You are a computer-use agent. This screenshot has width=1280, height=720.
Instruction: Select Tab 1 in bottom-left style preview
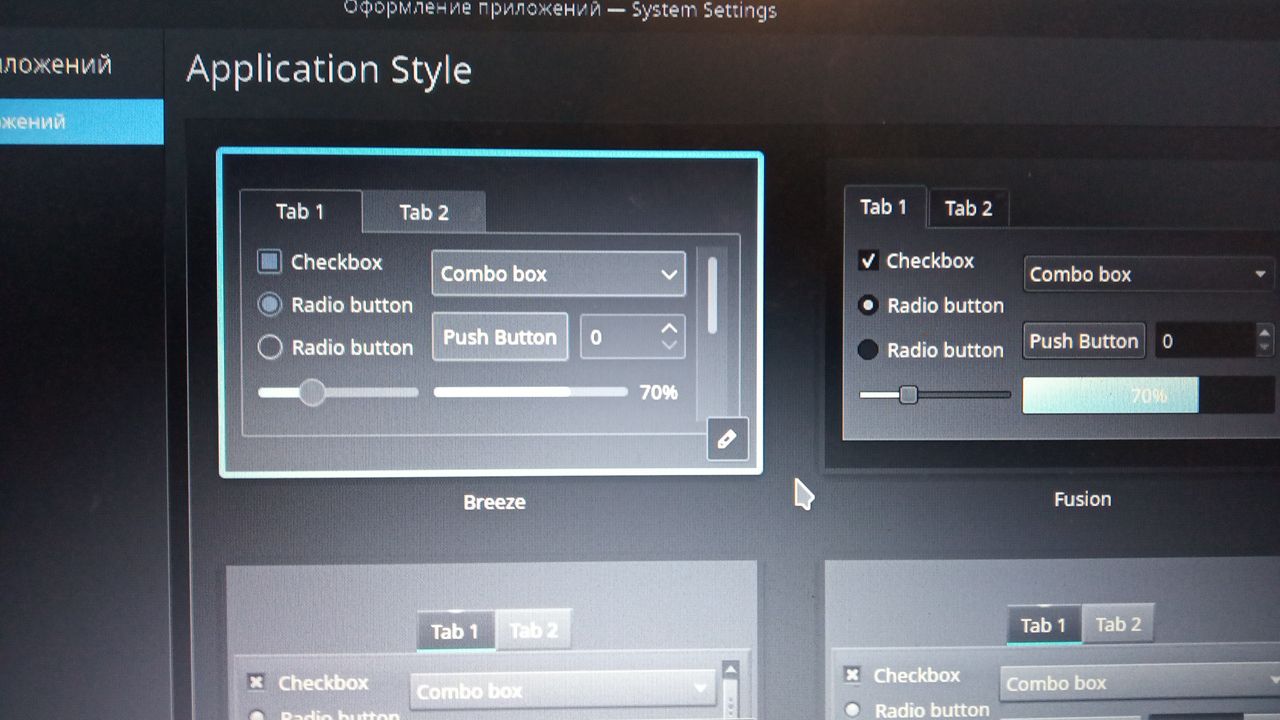[x=455, y=631]
